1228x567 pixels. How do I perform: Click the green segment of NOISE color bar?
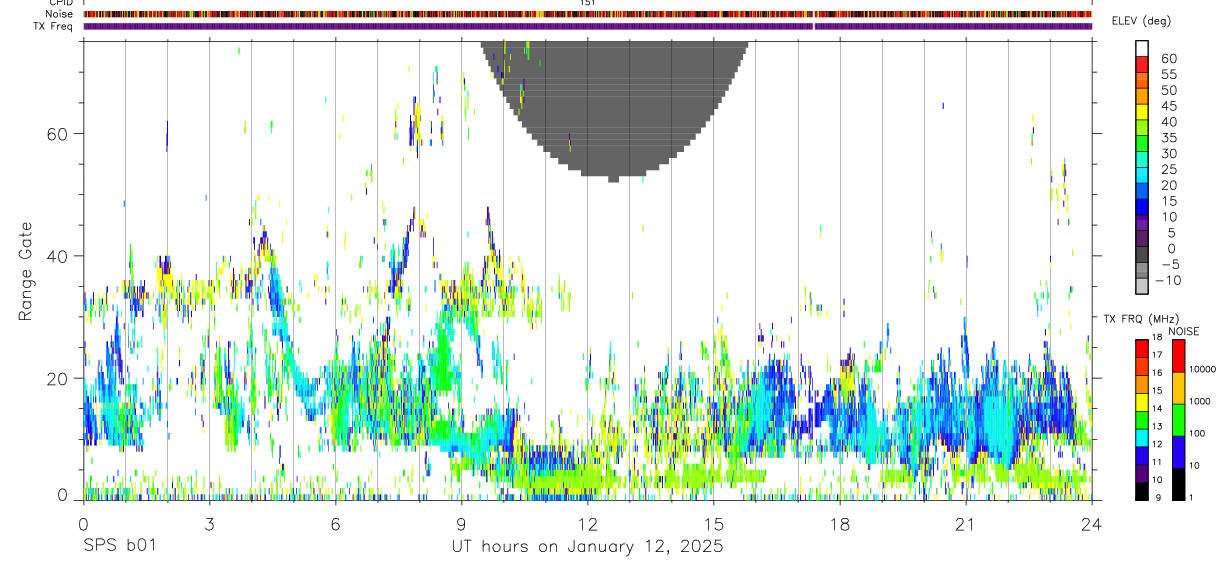(1179, 420)
